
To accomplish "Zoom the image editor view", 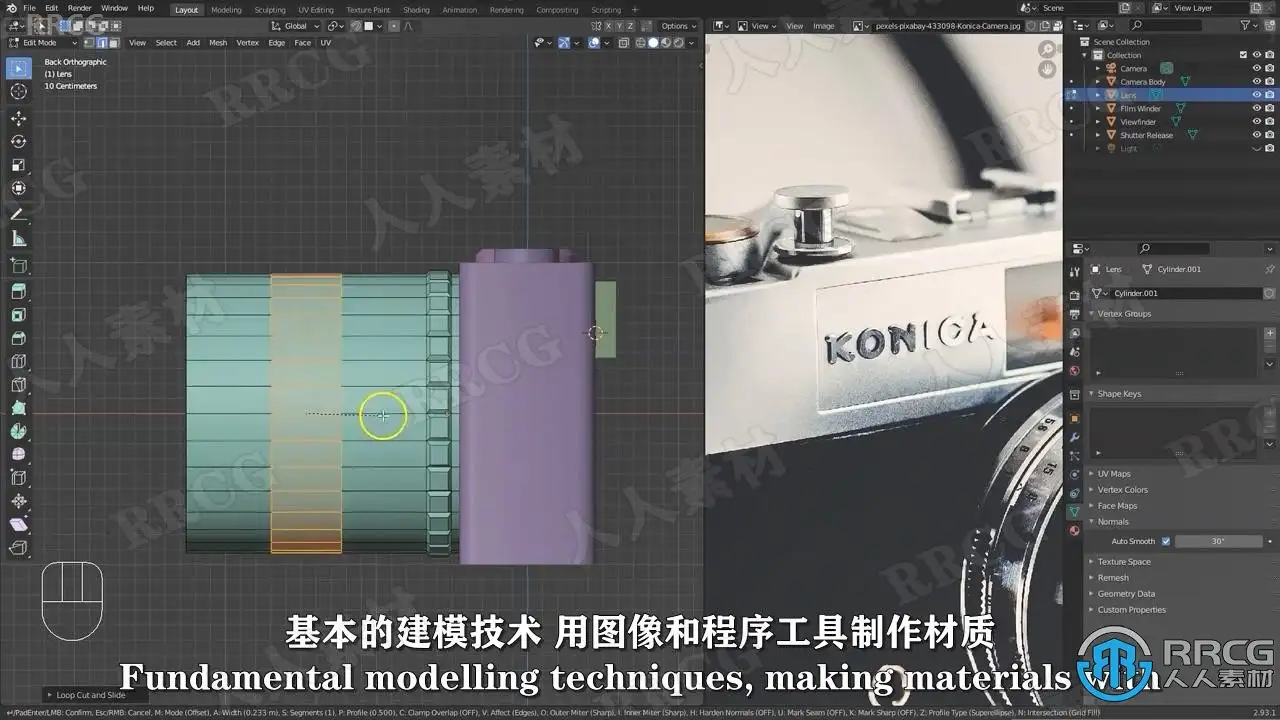I will coord(1047,49).
